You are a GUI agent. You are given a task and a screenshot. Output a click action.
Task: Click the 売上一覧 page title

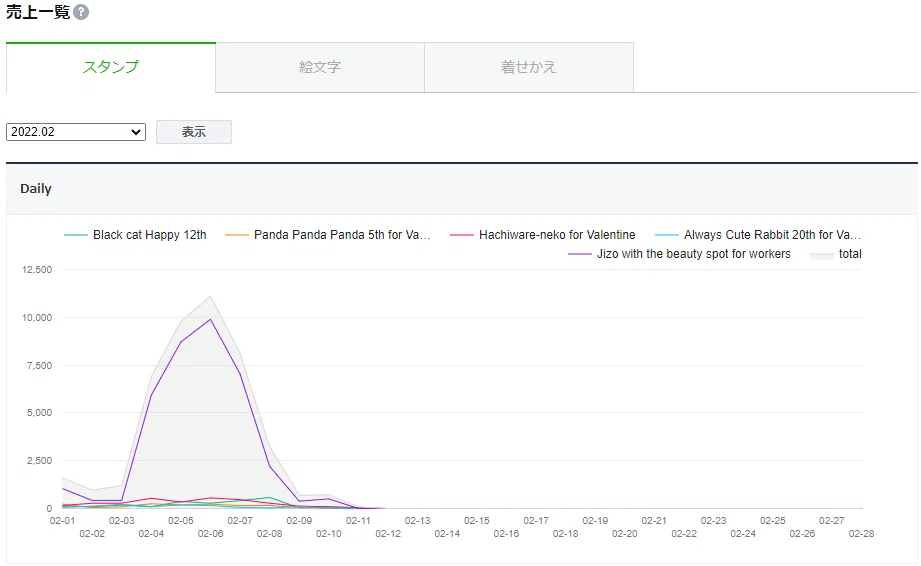click(x=38, y=12)
